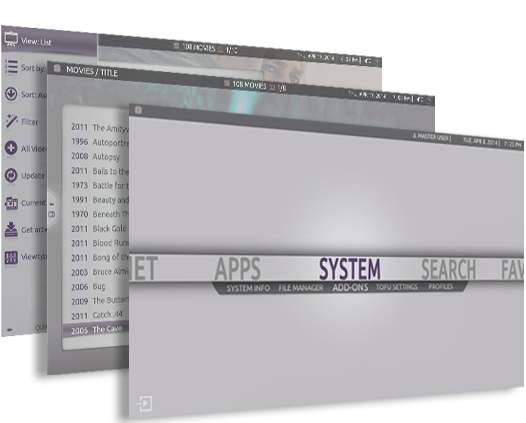Click the View: List presentation icon
The height and width of the screenshot is (423, 526).
[x=11, y=39]
